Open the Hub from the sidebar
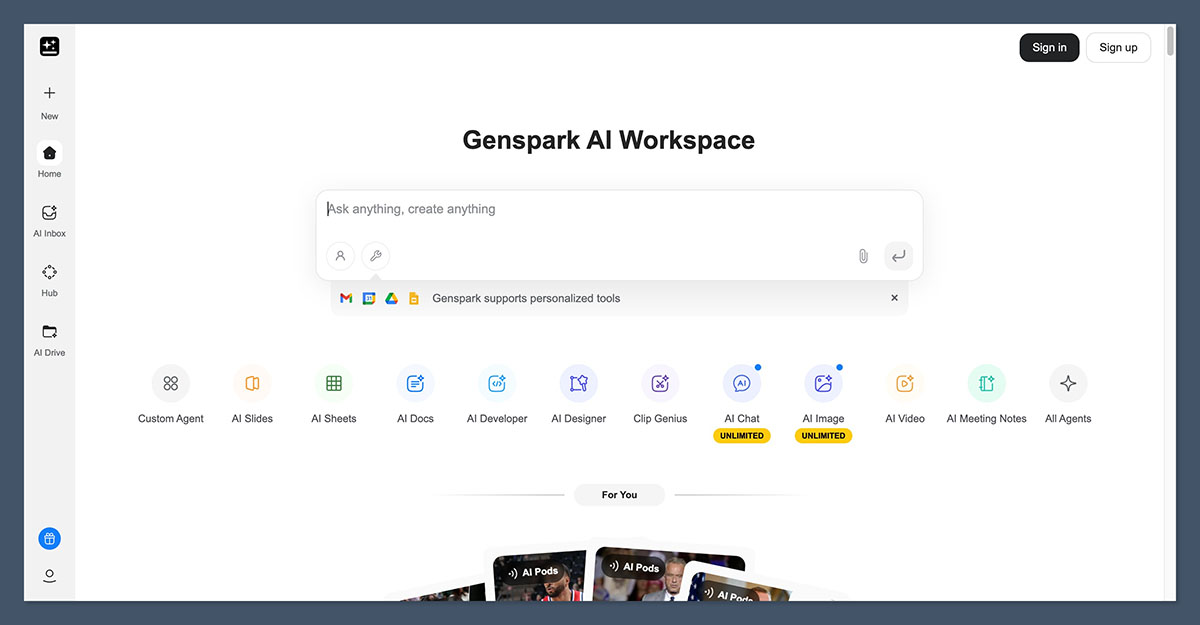1200x625 pixels. click(x=49, y=278)
